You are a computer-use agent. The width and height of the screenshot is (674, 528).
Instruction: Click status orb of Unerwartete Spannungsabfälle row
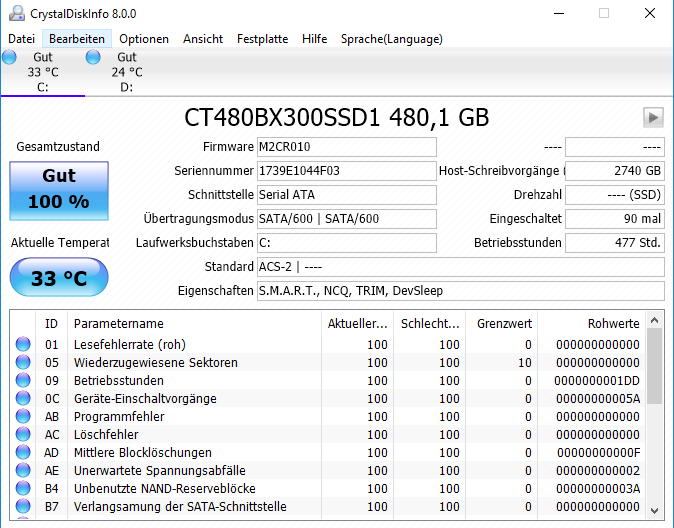point(23,471)
